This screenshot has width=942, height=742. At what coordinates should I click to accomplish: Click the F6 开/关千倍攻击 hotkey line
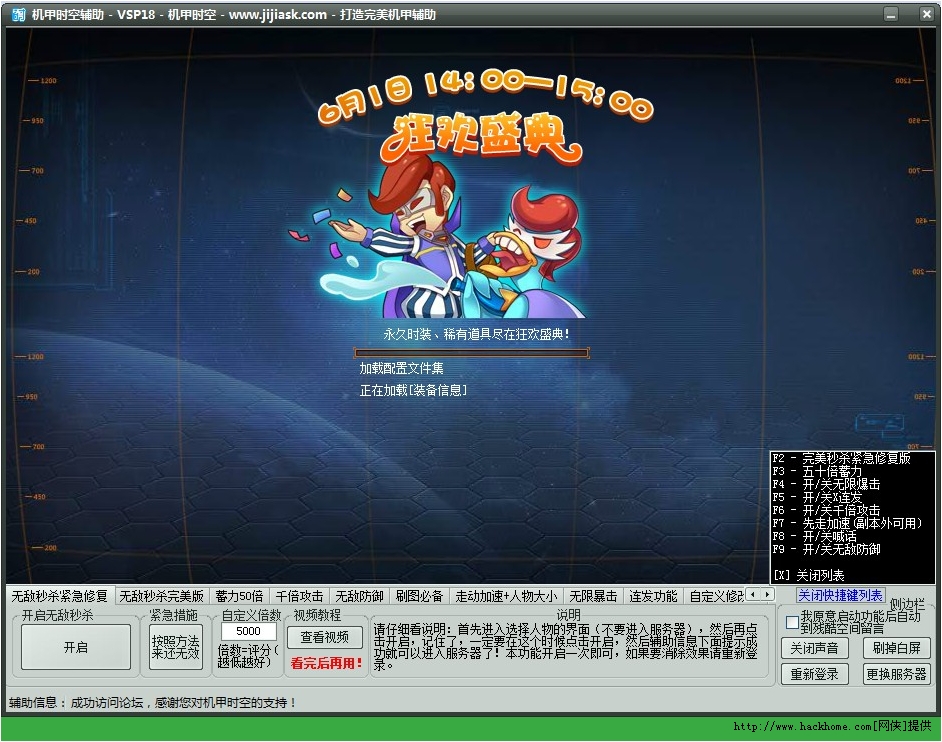(826, 510)
